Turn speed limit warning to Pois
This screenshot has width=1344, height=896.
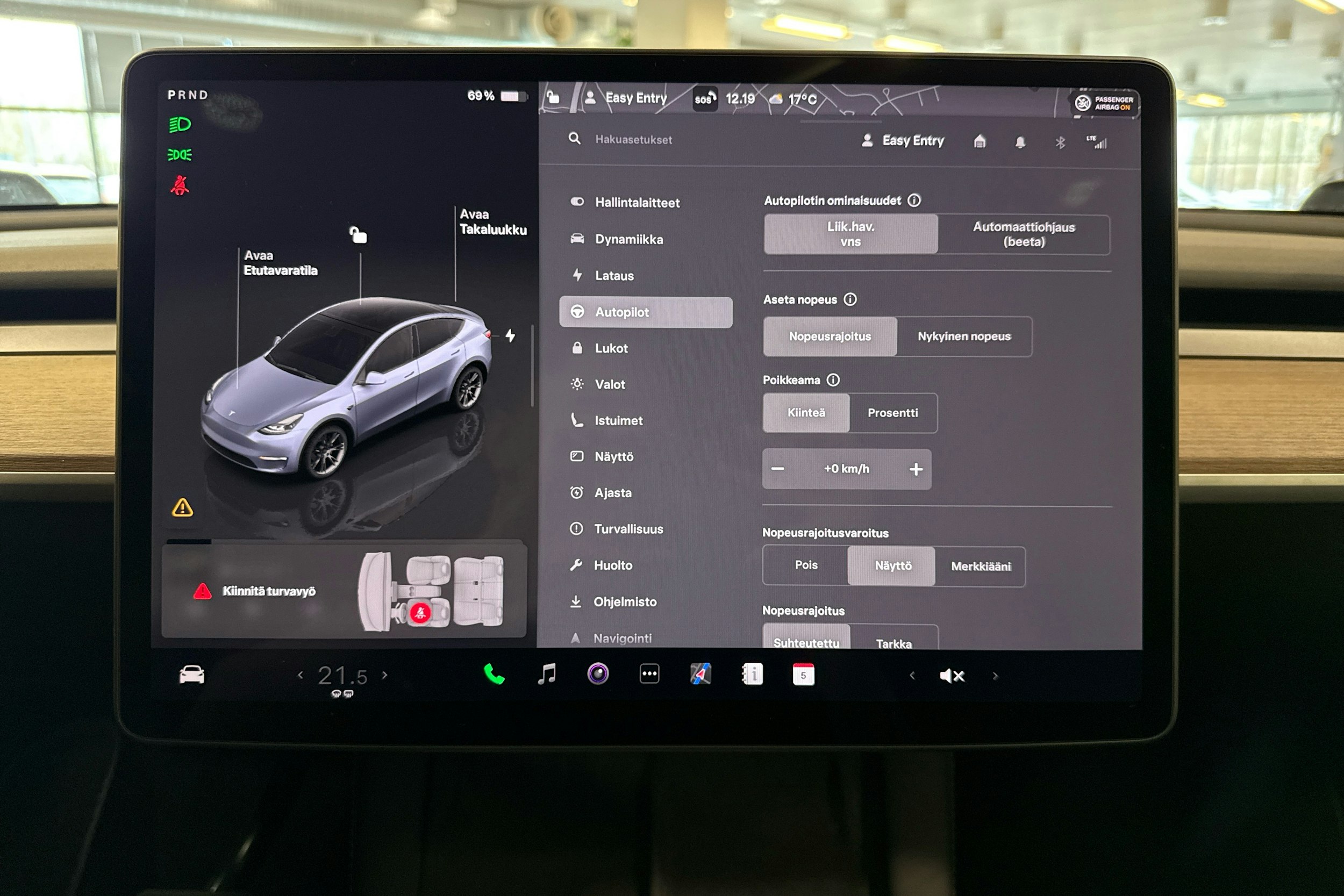(806, 565)
